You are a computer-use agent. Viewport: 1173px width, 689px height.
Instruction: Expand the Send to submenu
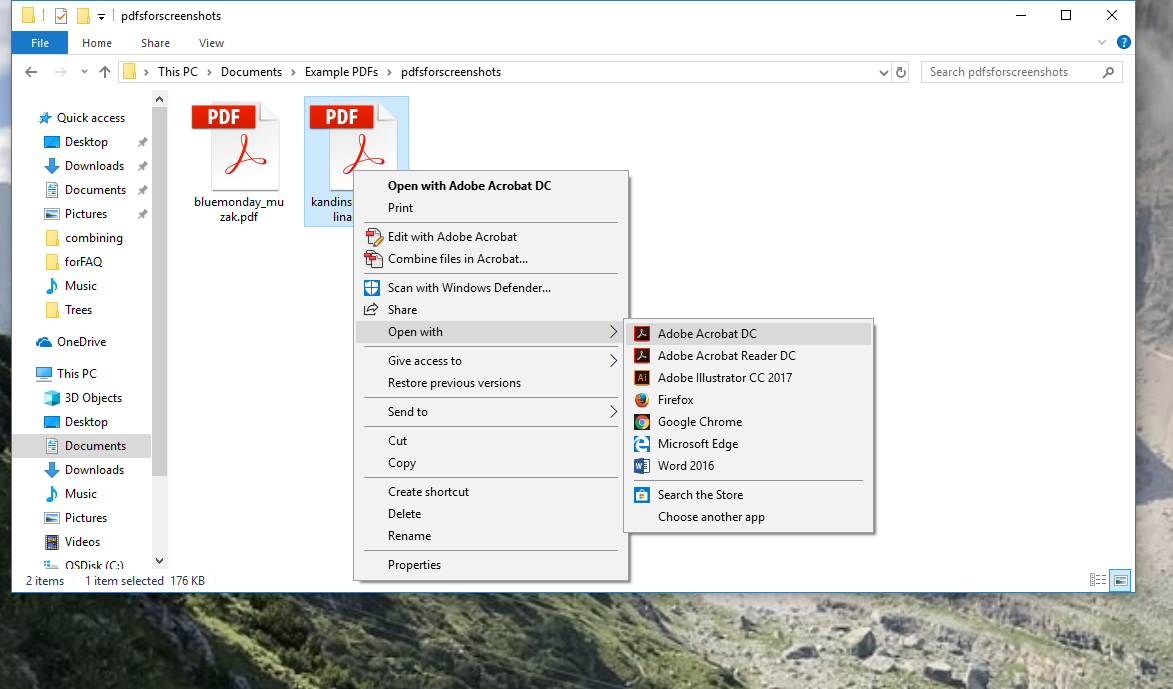491,411
